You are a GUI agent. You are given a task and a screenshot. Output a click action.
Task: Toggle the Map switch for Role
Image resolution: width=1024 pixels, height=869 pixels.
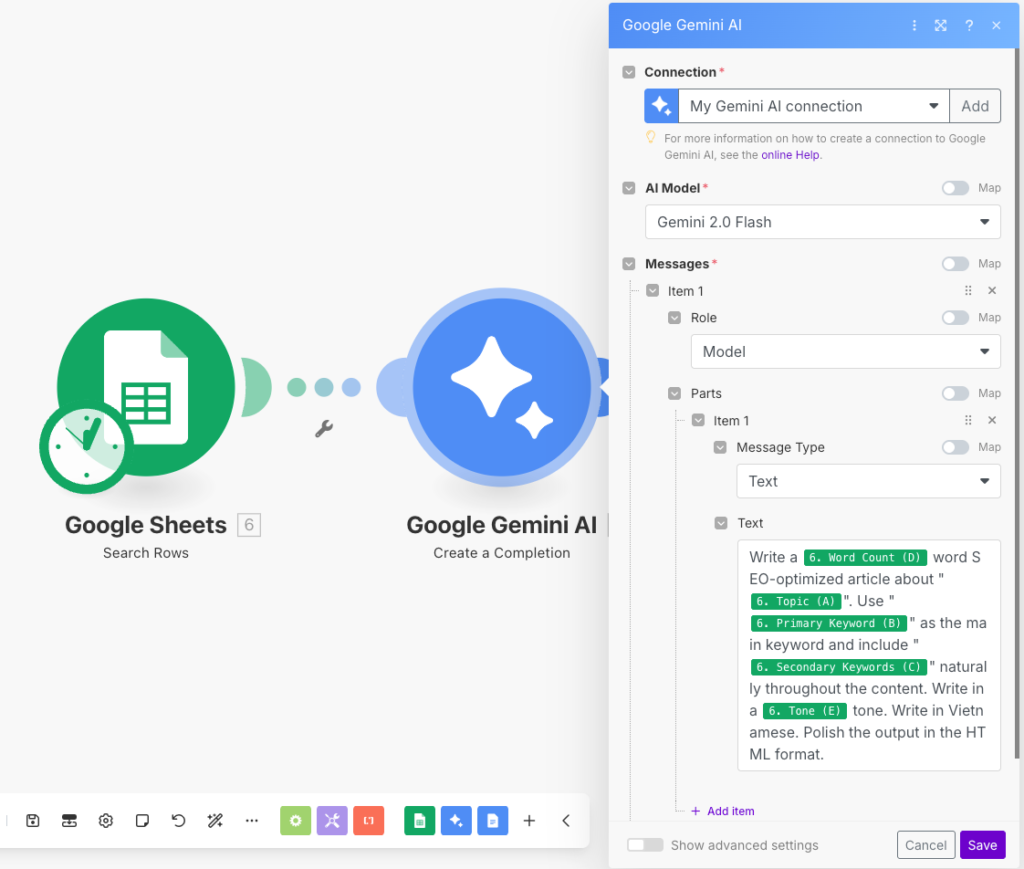pyautogui.click(x=955, y=317)
